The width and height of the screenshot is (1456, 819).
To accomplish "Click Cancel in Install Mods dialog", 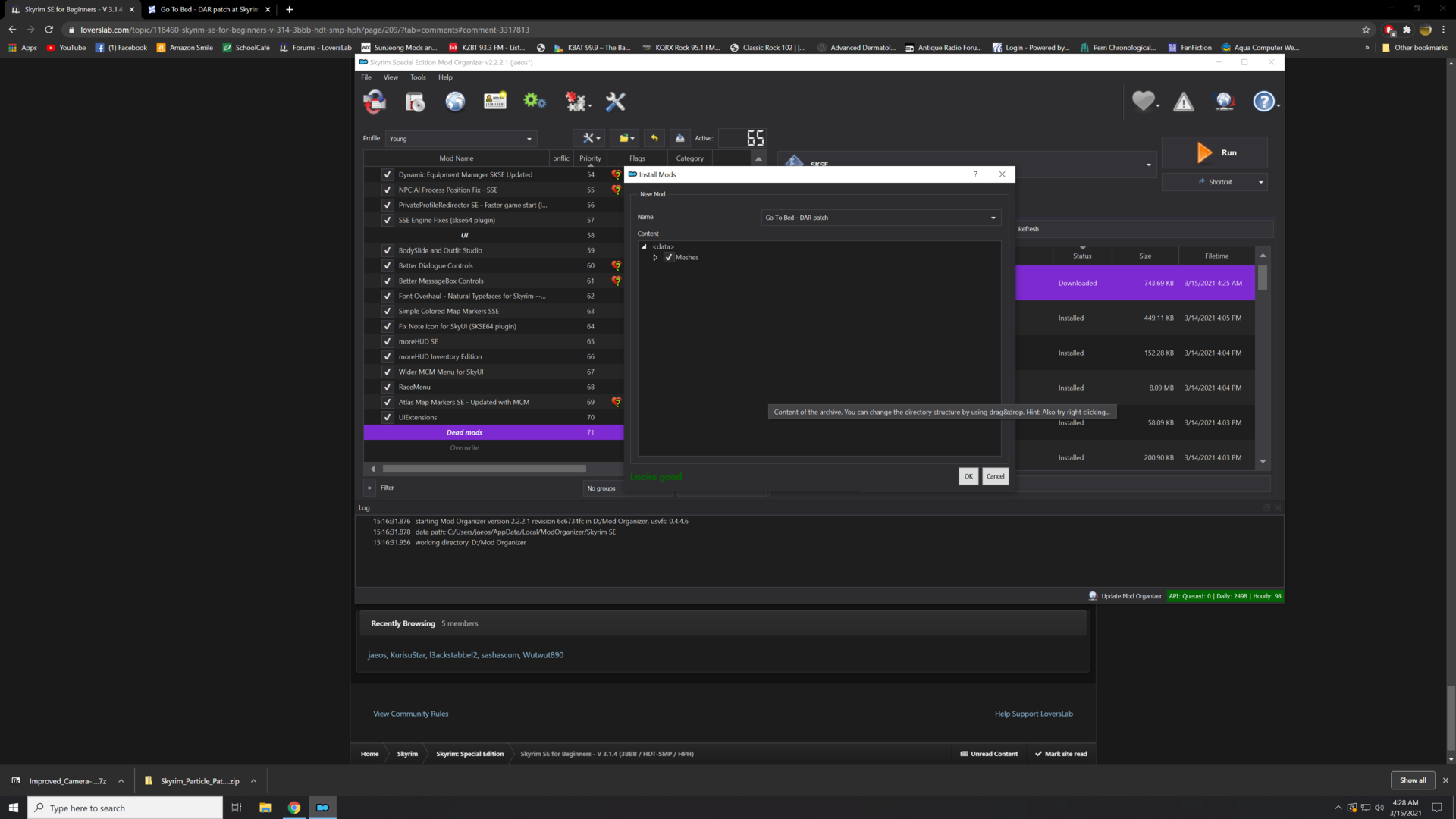I will click(996, 476).
